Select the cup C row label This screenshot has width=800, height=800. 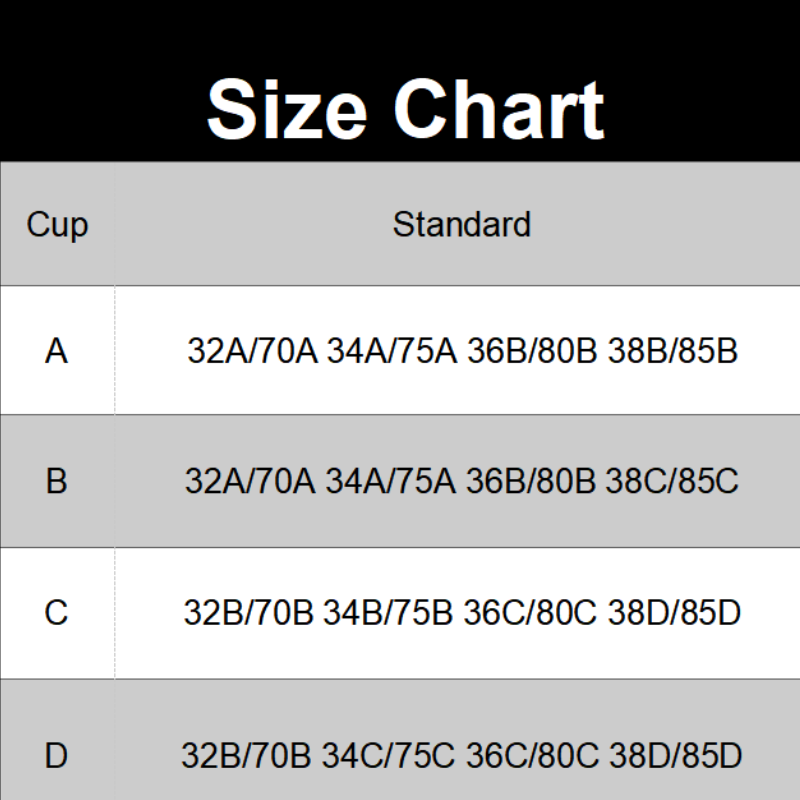pyautogui.click(x=57, y=612)
